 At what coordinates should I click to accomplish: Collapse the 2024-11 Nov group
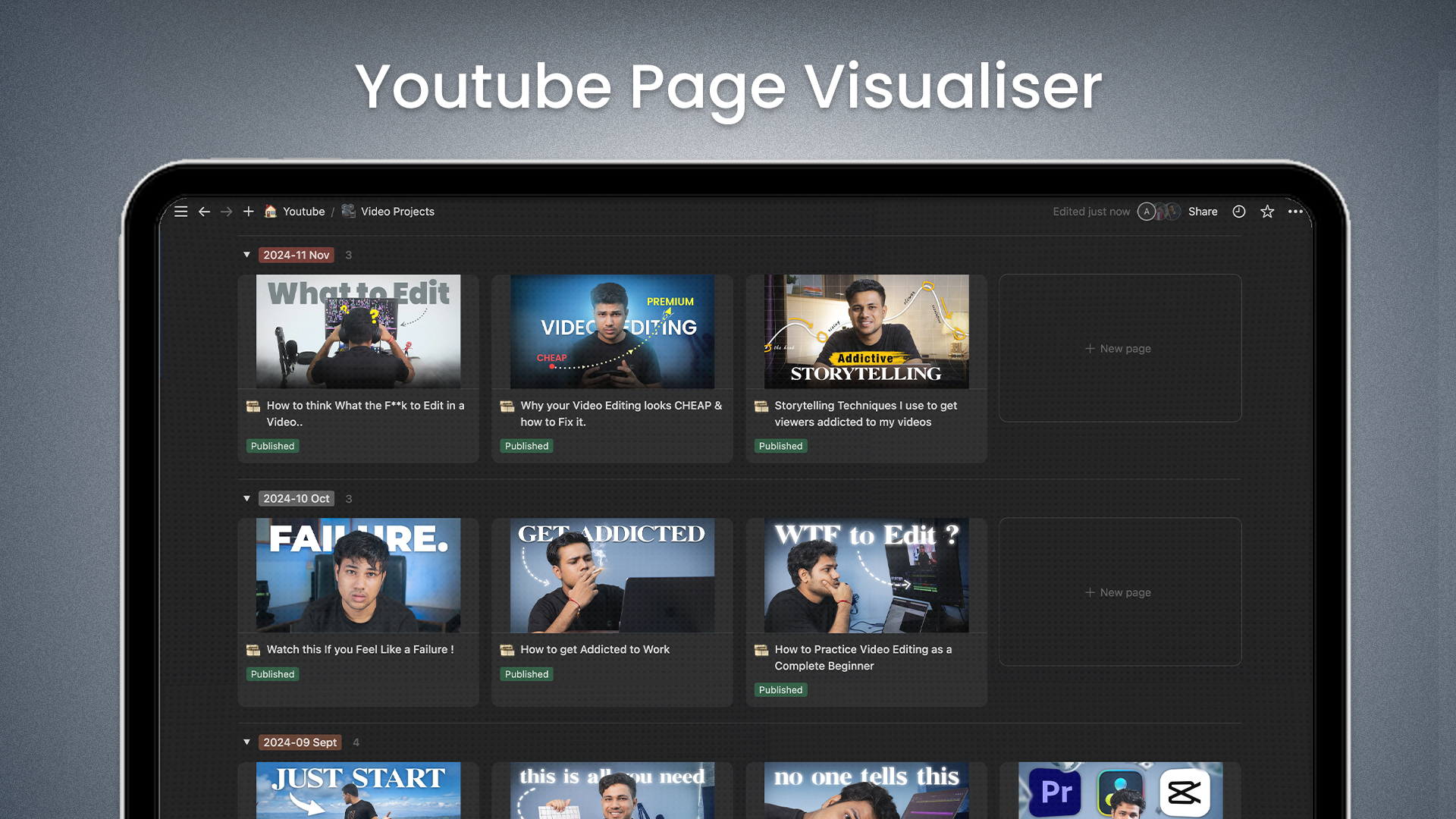coord(246,255)
